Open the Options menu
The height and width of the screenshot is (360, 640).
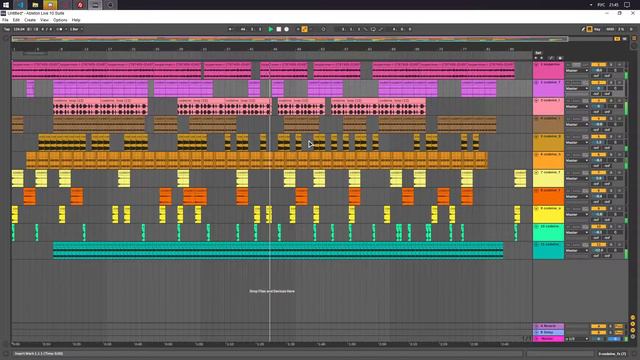[x=60, y=20]
